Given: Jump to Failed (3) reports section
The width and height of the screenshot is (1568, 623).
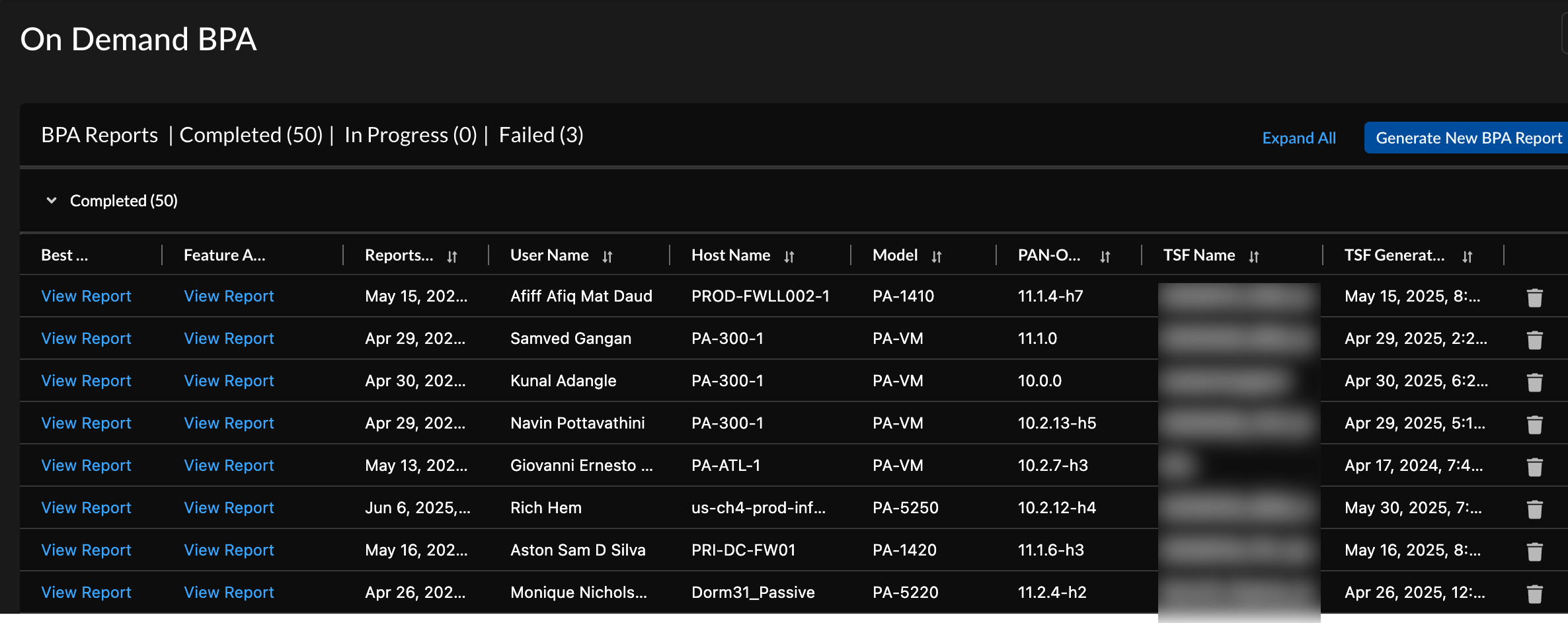Looking at the screenshot, I should (x=541, y=135).
